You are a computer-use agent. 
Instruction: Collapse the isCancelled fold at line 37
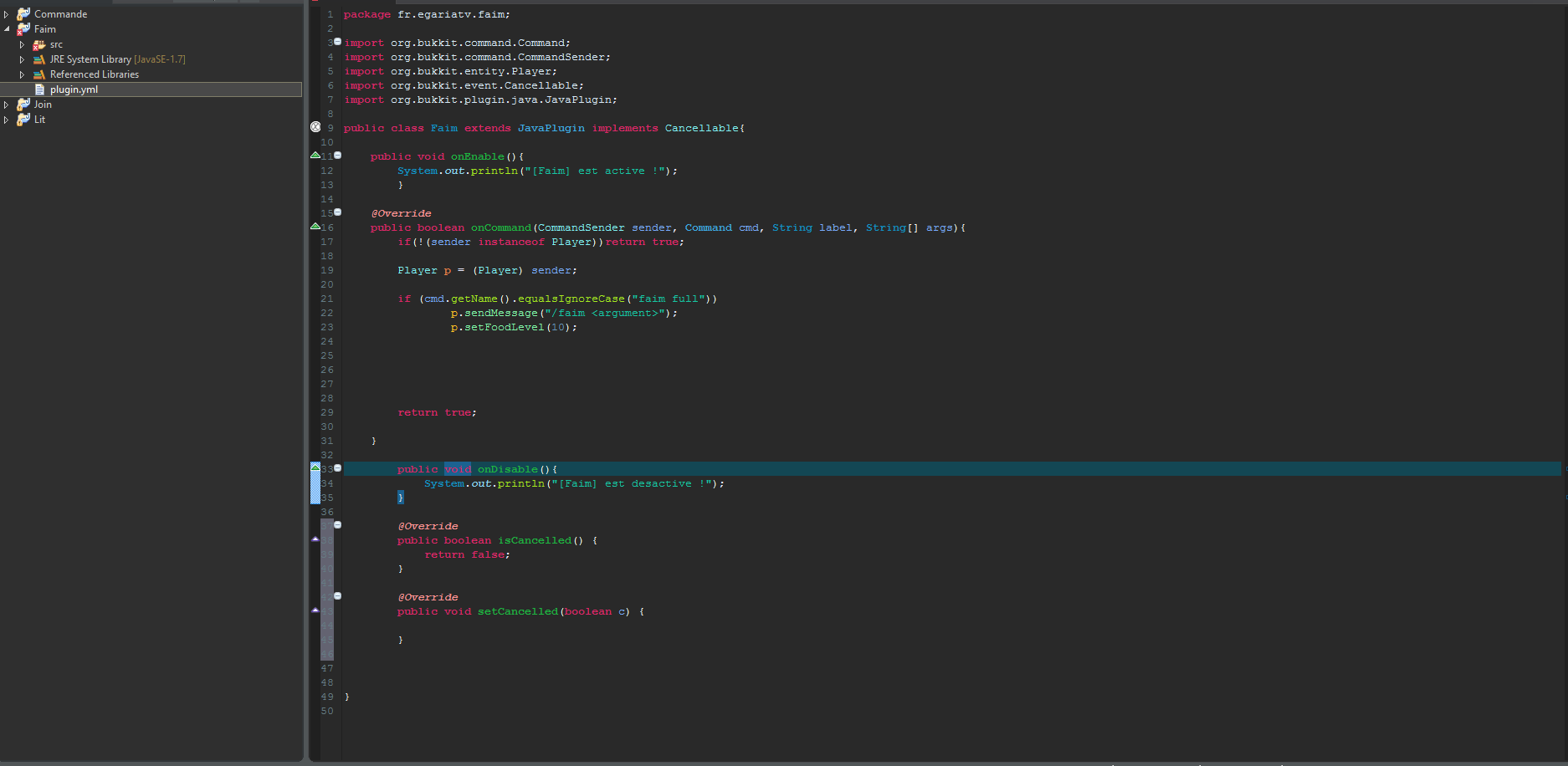pos(338,524)
